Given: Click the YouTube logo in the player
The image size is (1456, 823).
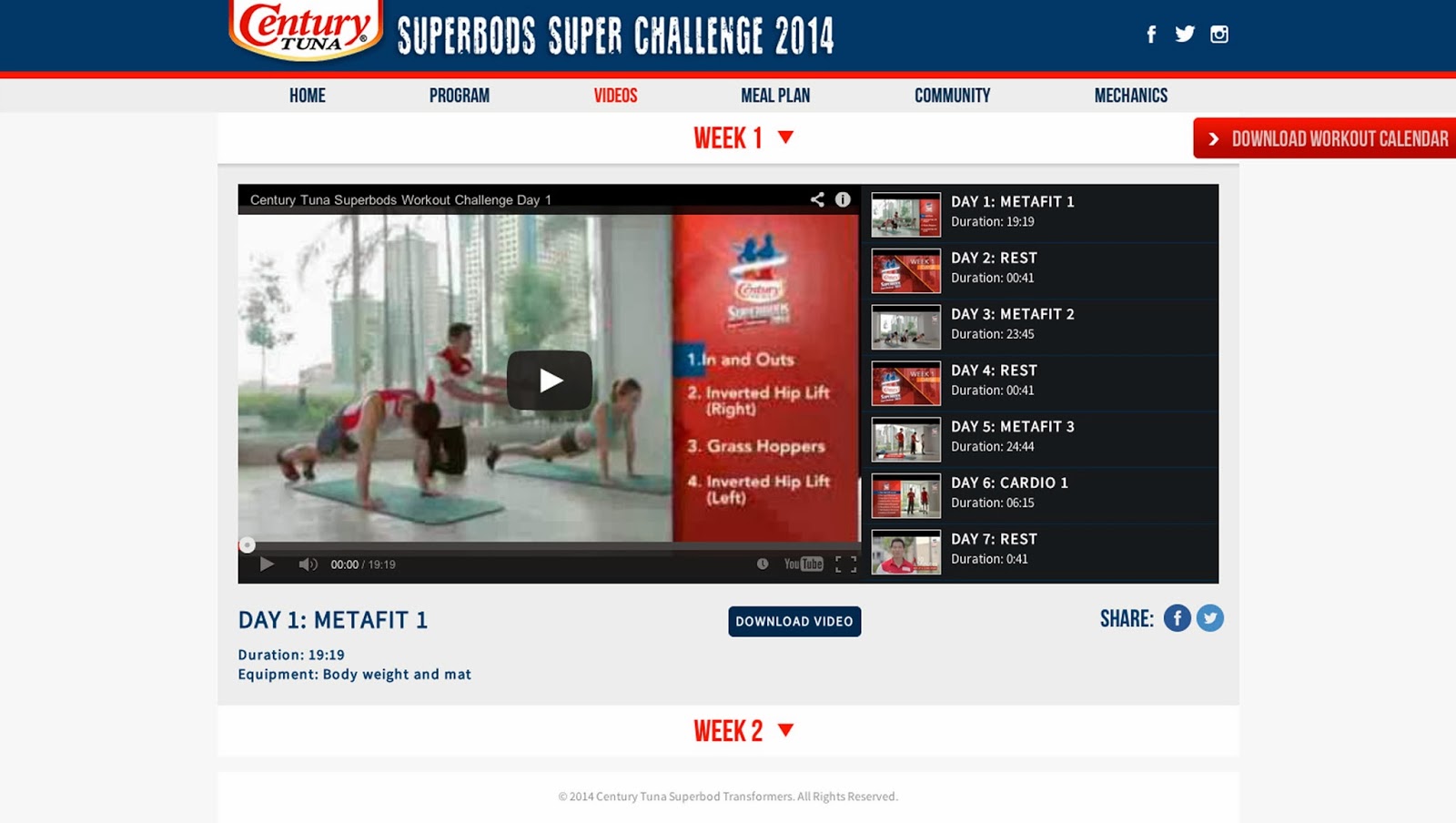Looking at the screenshot, I should (x=804, y=564).
